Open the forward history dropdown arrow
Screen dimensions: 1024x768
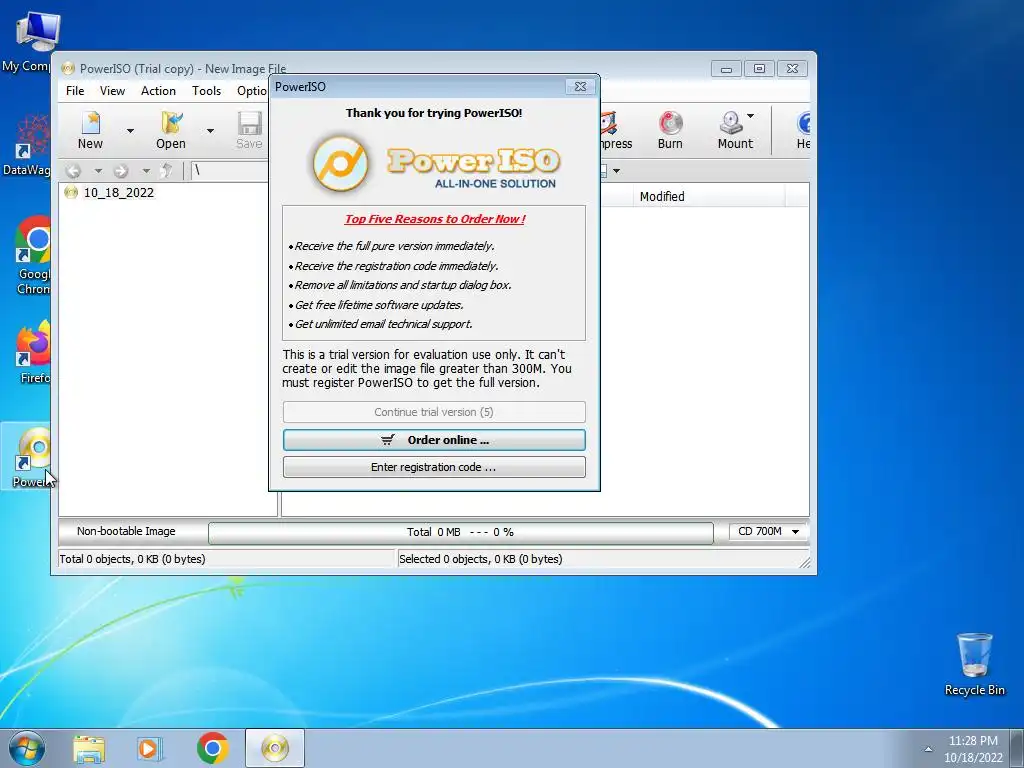coord(146,171)
